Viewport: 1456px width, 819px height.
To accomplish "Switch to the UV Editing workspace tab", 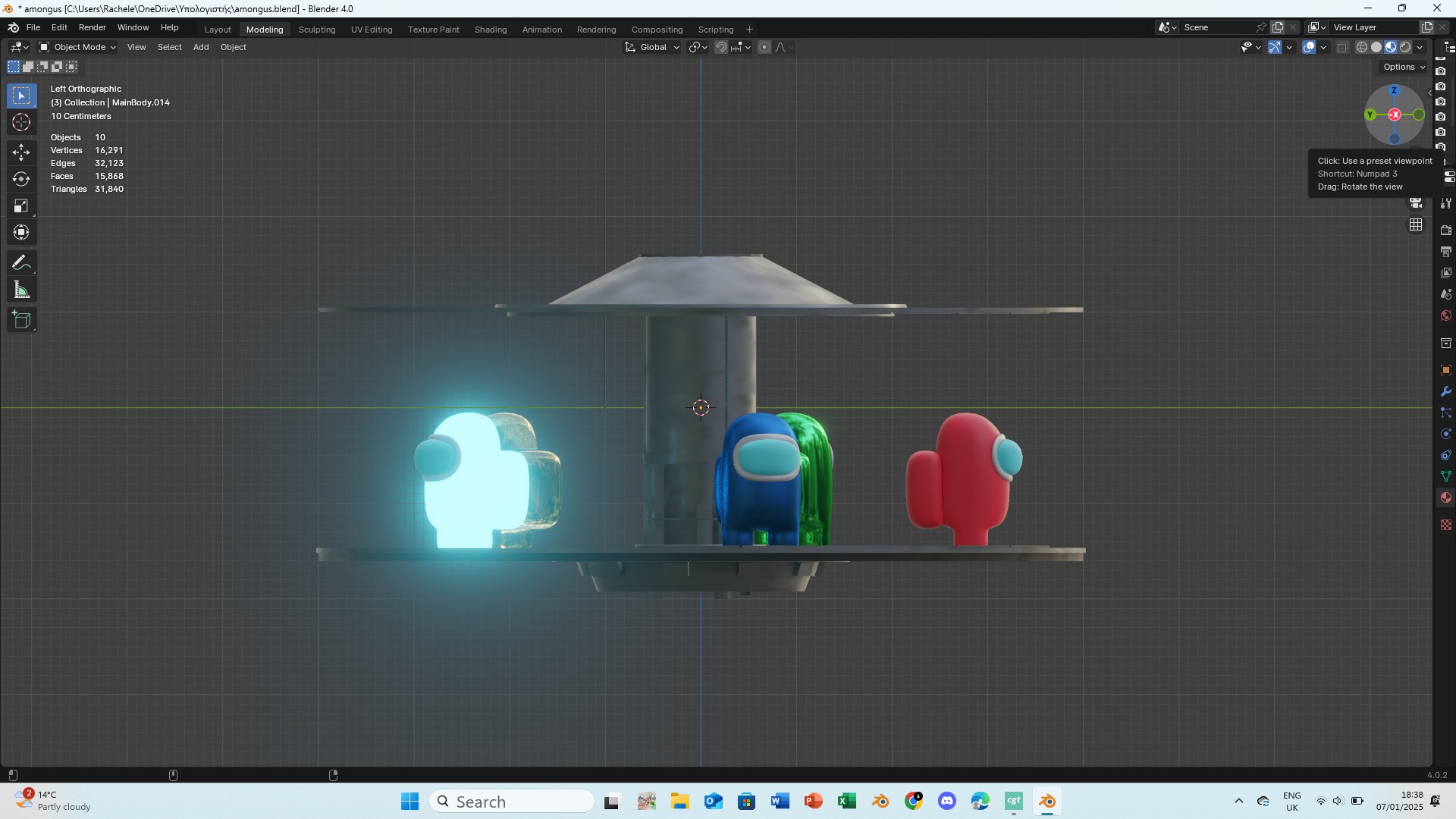I will (372, 30).
